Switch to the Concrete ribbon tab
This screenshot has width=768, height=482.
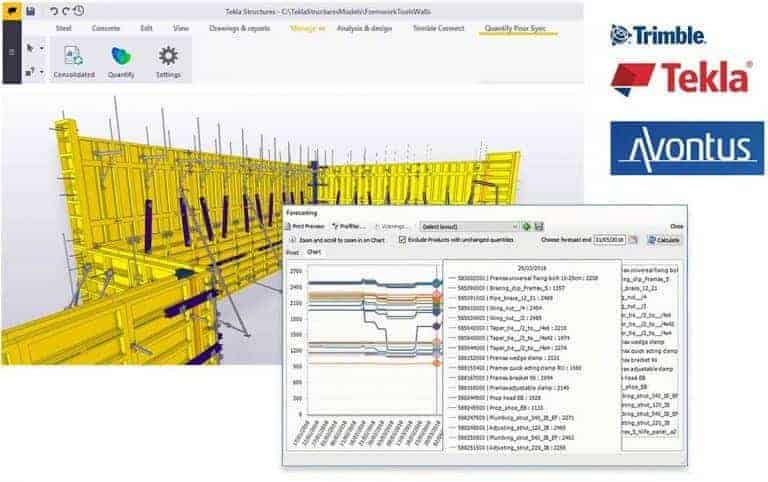pyautogui.click(x=106, y=28)
